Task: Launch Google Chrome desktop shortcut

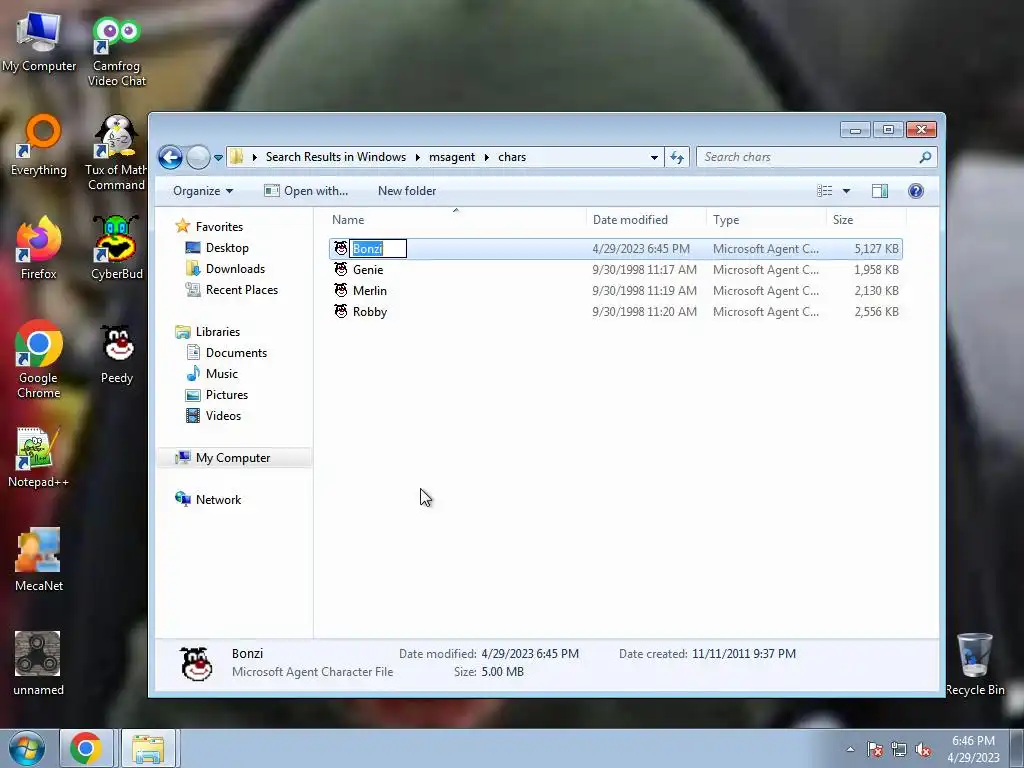Action: click(x=39, y=359)
